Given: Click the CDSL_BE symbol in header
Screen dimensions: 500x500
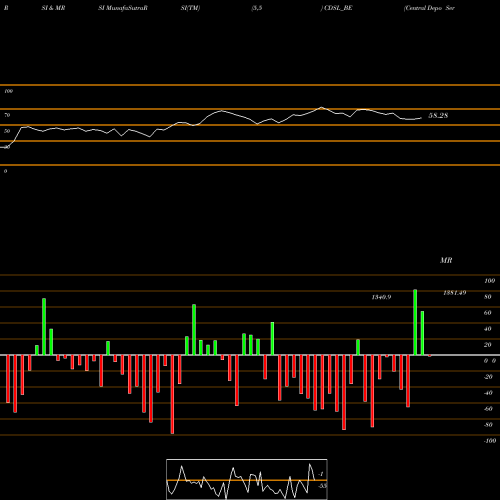Looking at the screenshot, I should [x=338, y=8].
